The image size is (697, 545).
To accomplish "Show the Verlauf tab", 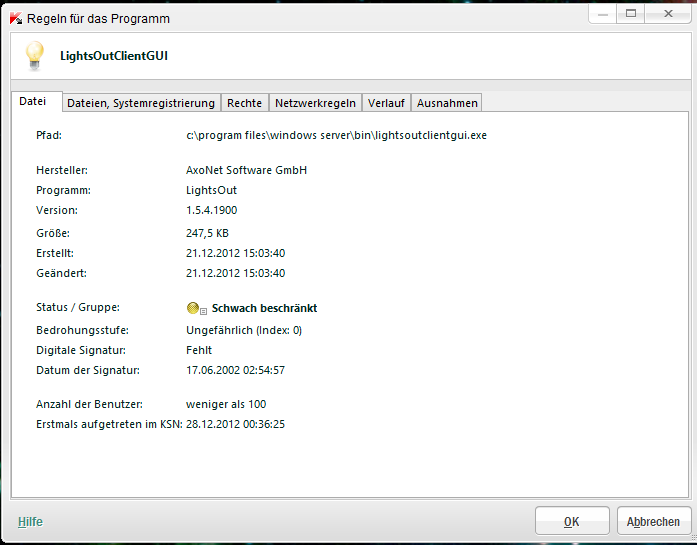I will (x=386, y=103).
